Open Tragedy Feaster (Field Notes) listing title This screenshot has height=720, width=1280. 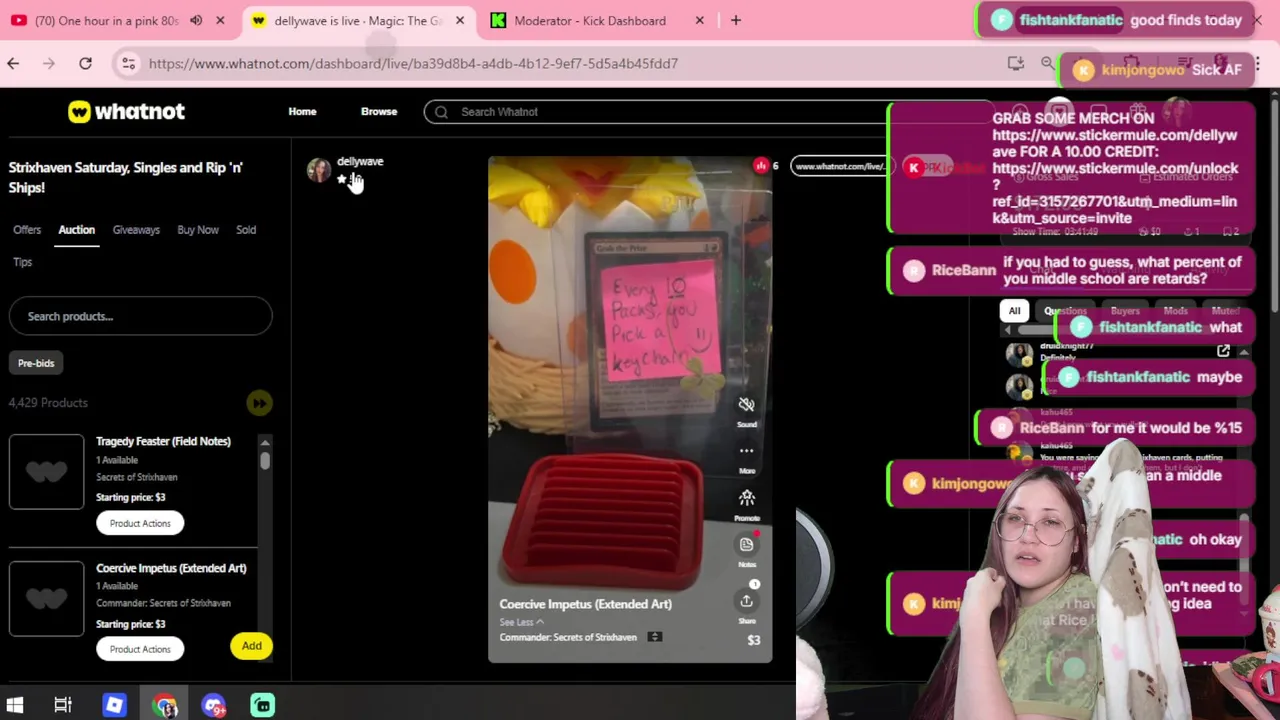(163, 441)
